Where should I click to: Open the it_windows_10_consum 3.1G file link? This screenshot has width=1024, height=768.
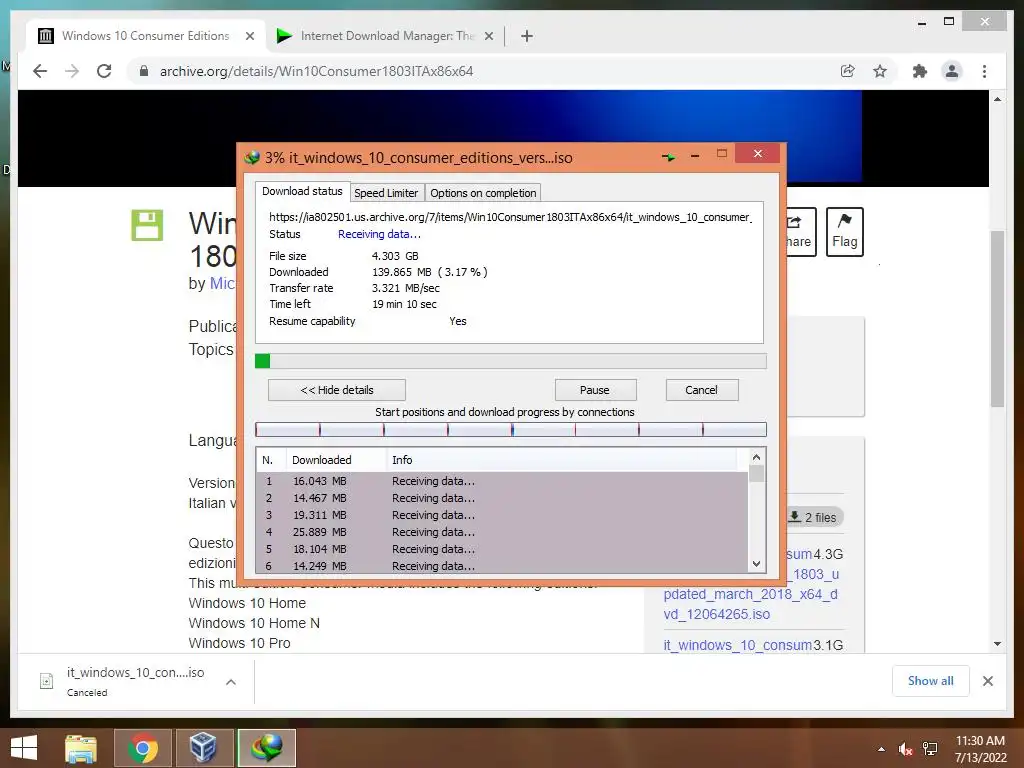pos(738,645)
